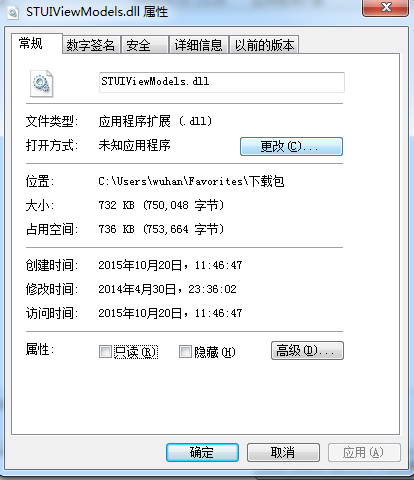Toggle the 隐藏 hidden checkbox
The image size is (414, 480).
point(185,351)
